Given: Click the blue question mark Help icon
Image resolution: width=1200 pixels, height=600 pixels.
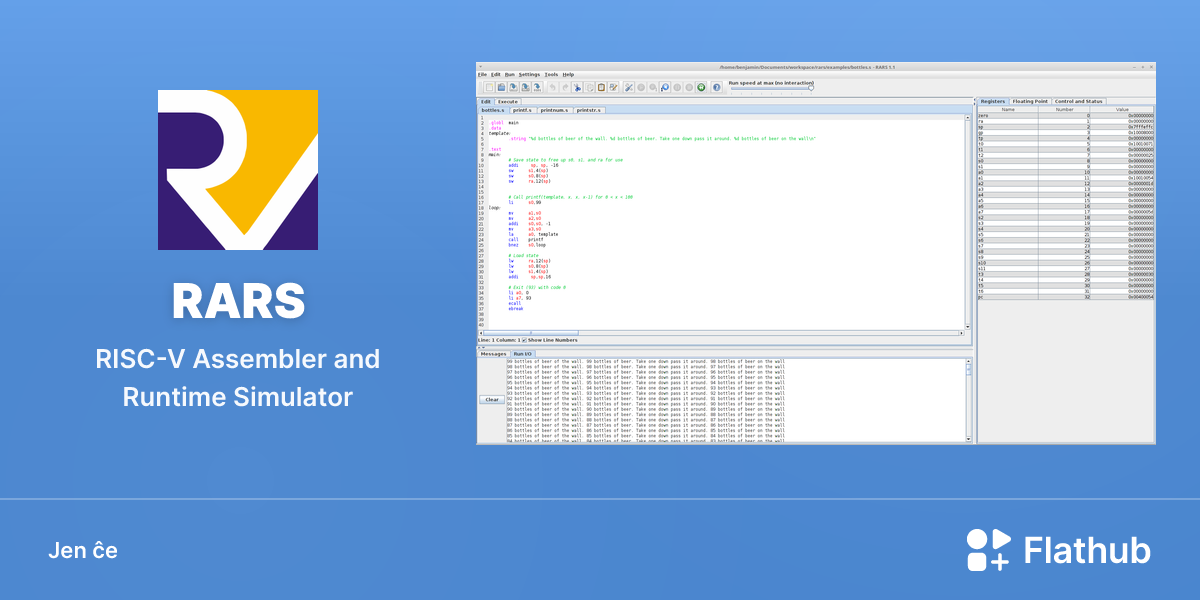Looking at the screenshot, I should [x=717, y=87].
